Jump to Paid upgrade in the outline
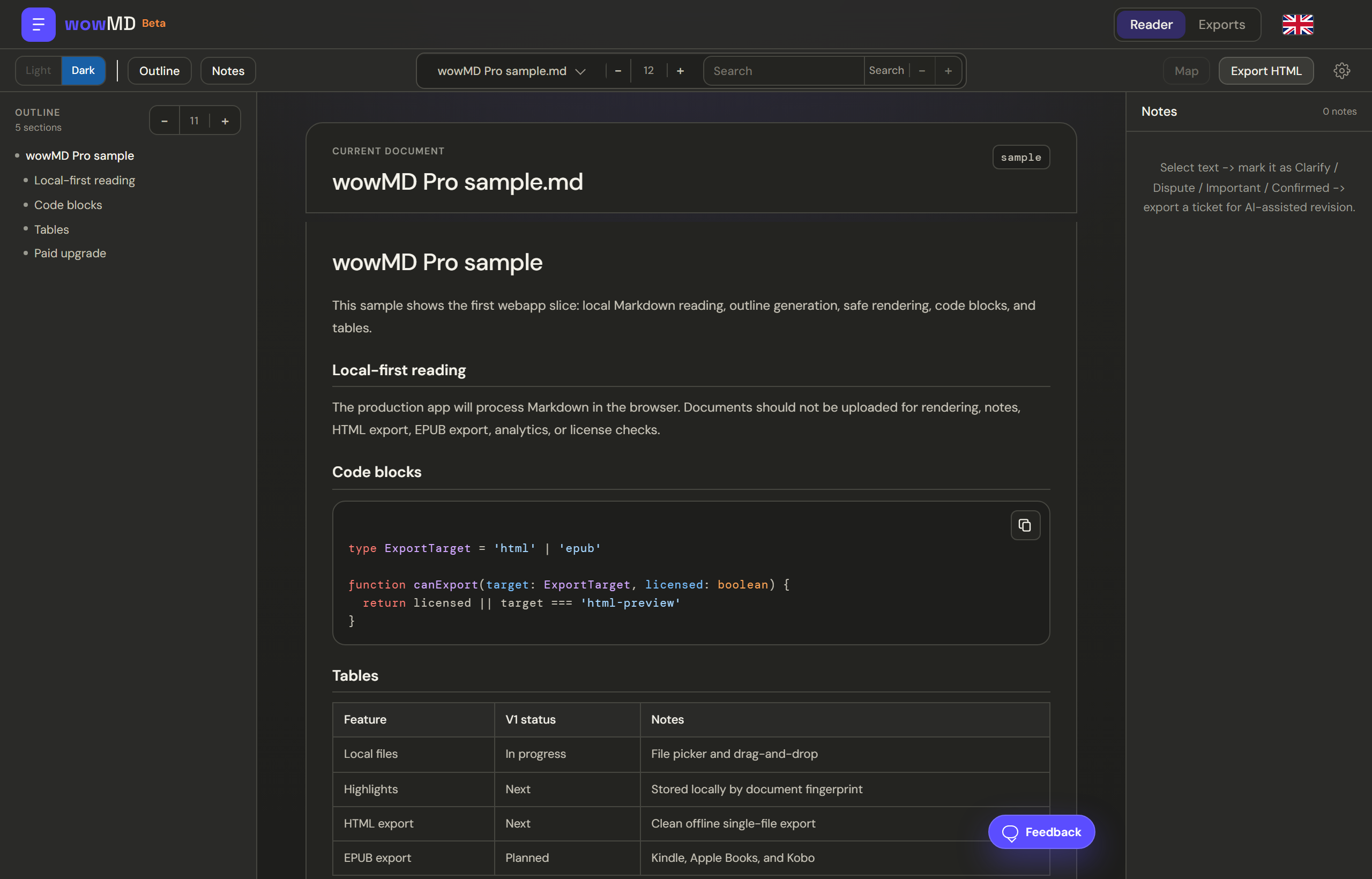The height and width of the screenshot is (879, 1372). click(70, 254)
